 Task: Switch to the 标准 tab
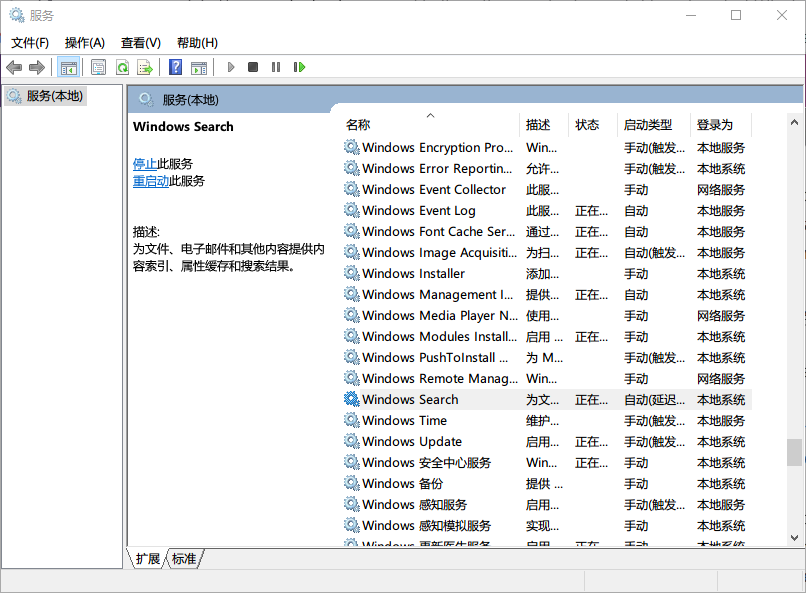click(184, 559)
